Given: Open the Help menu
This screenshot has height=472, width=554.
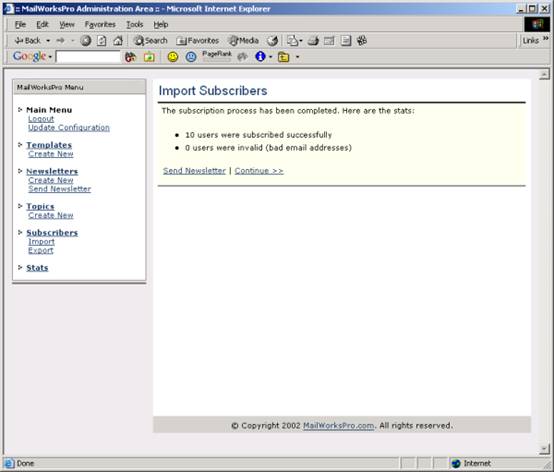Looking at the screenshot, I should 161,24.
